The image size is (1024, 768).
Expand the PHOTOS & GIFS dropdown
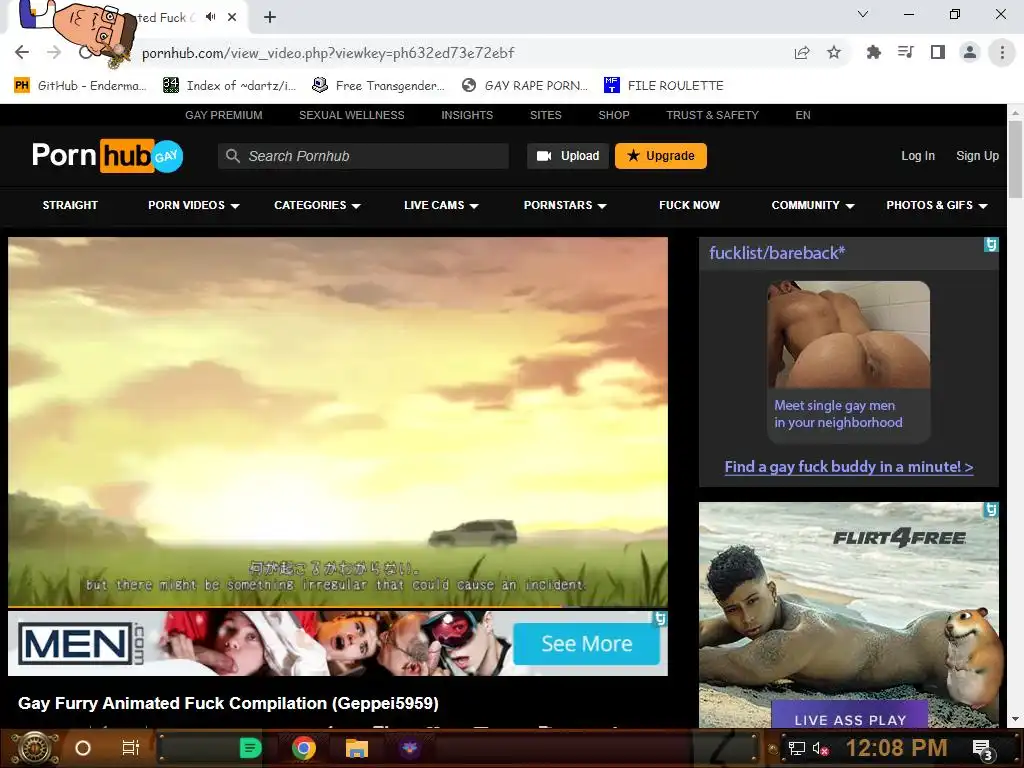click(936, 205)
